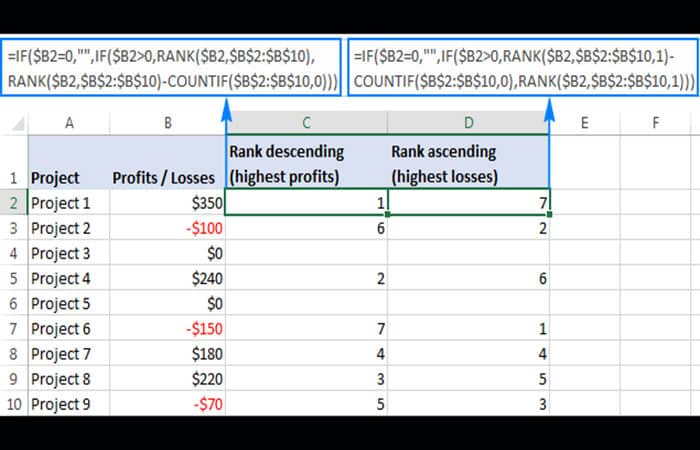700x450 pixels.
Task: Select Project 9 rank ascending value 3
Action: (x=468, y=403)
